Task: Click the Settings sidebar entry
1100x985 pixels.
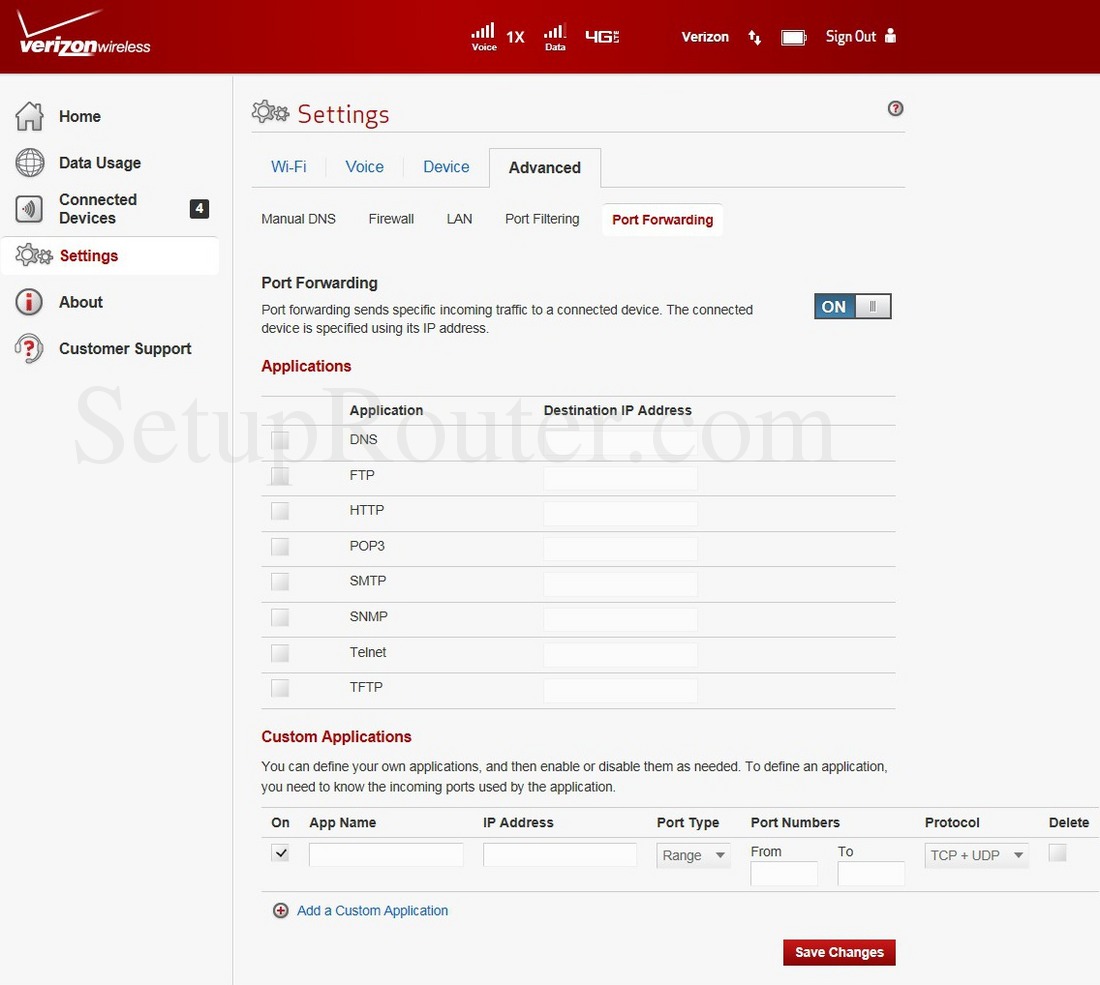Action: (110, 255)
